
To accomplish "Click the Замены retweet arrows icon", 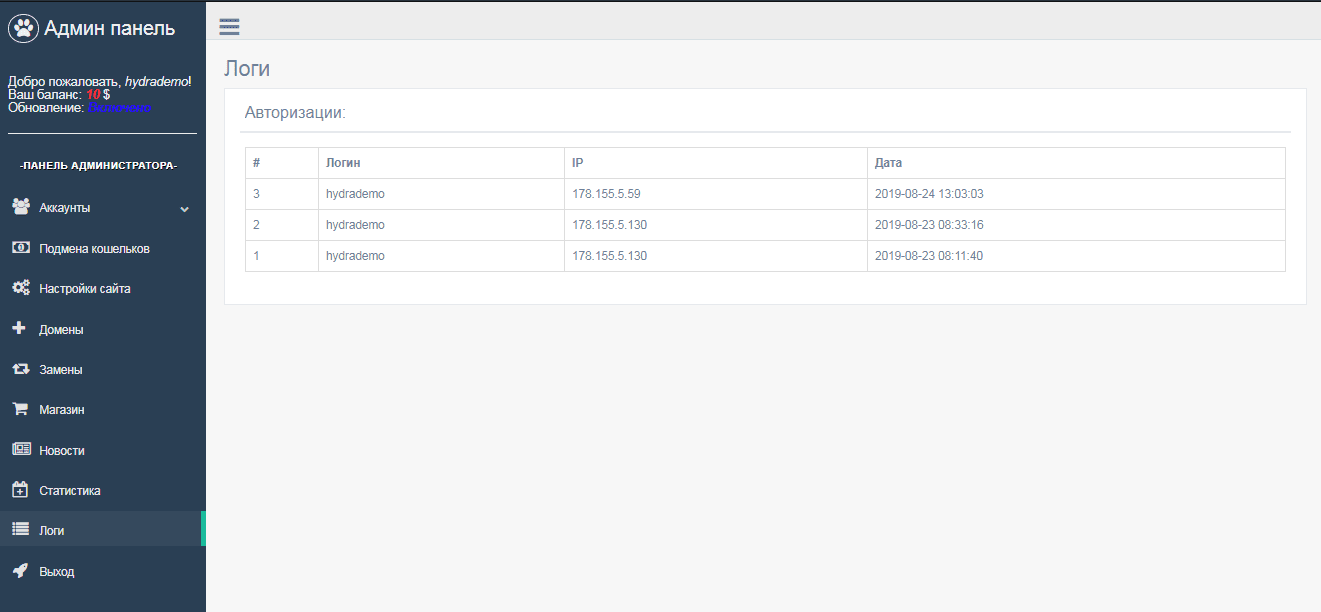I will [x=20, y=369].
